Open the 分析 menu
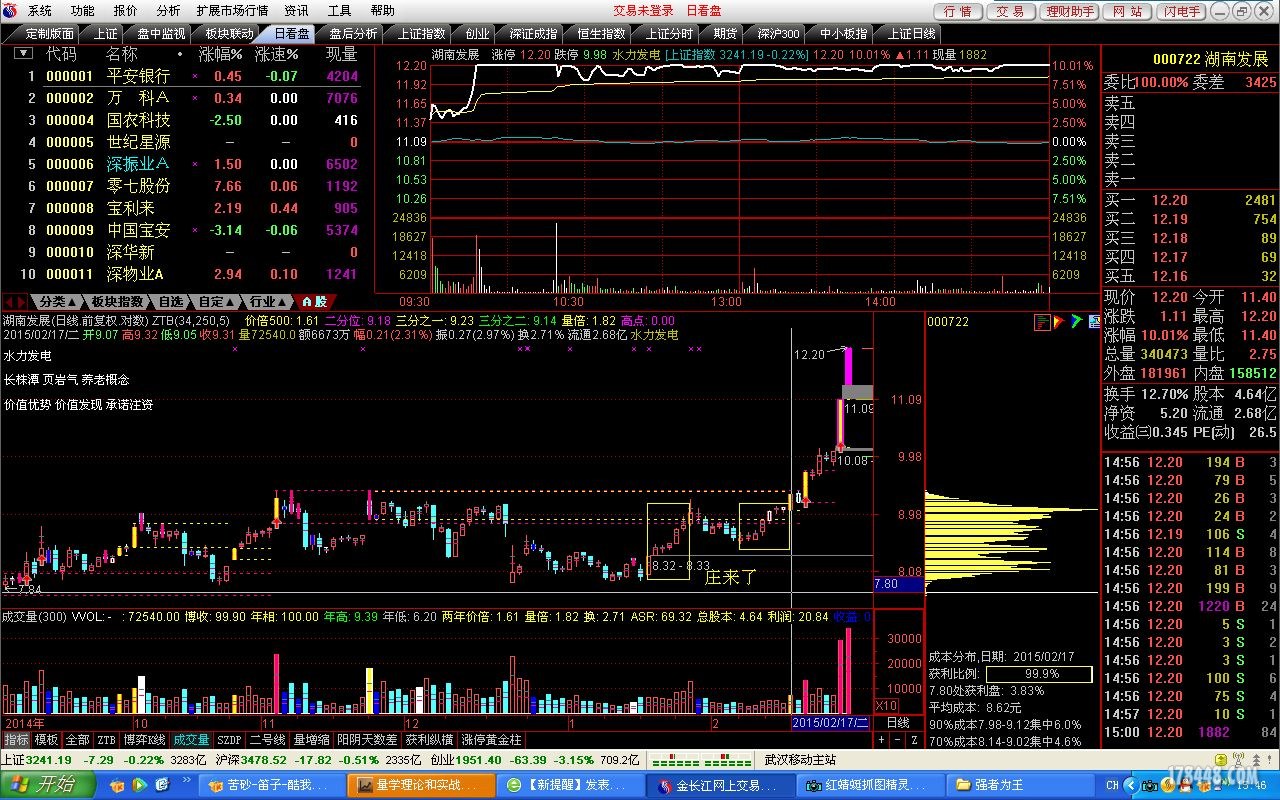 point(168,11)
